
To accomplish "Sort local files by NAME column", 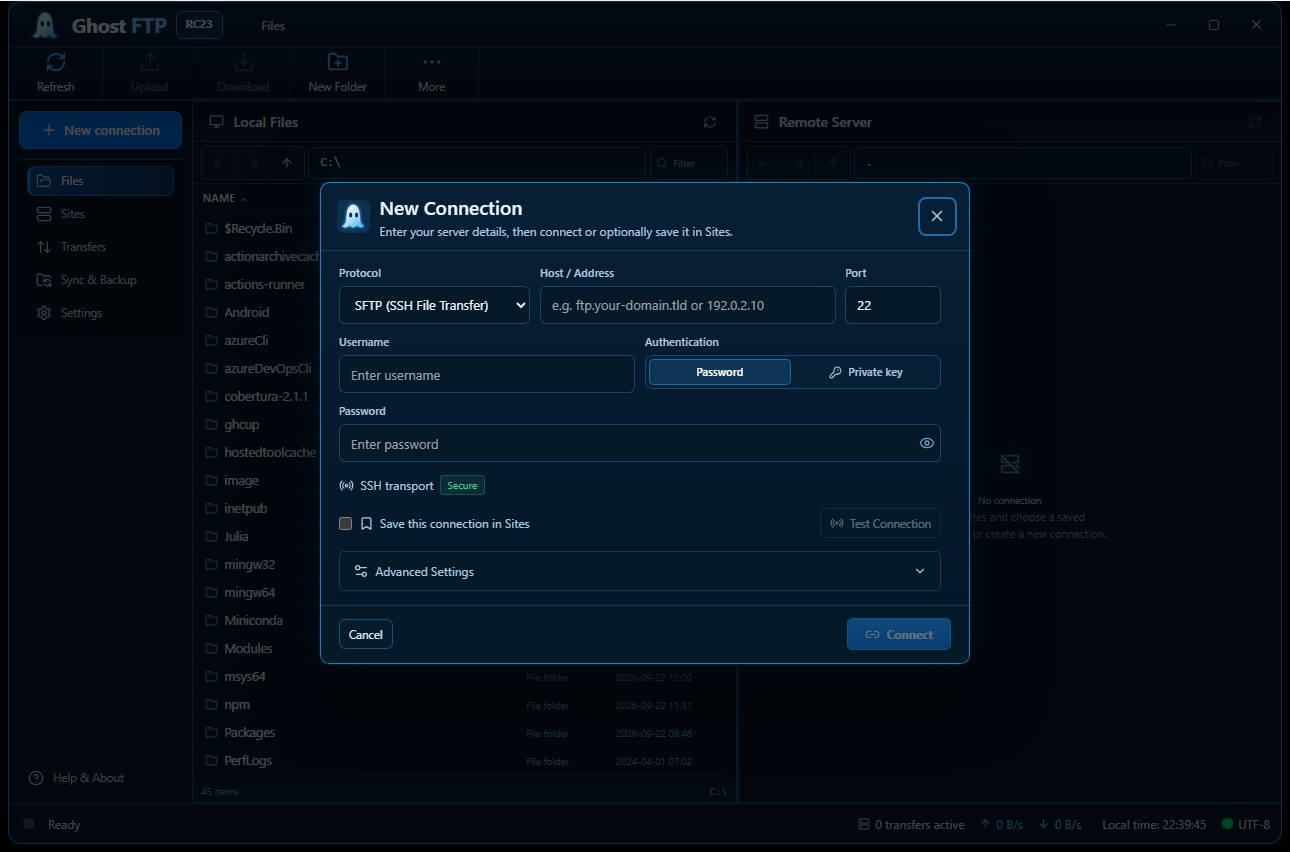I will pyautogui.click(x=224, y=198).
